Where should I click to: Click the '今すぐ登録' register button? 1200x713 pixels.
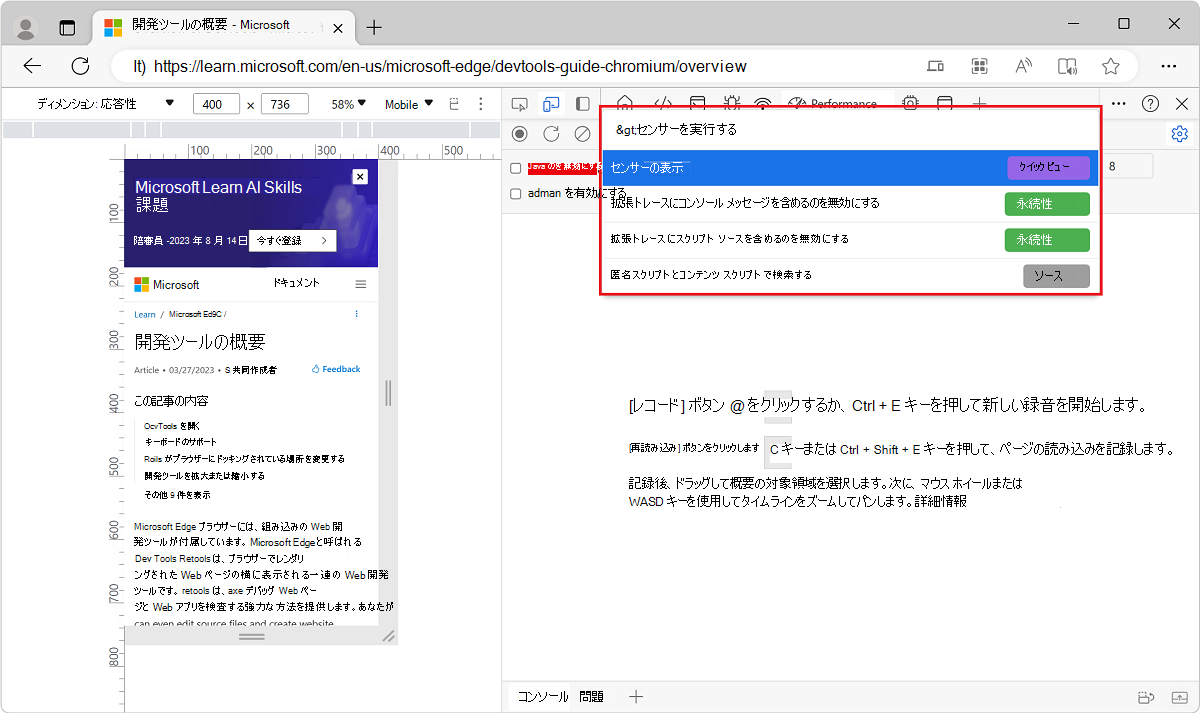point(292,241)
